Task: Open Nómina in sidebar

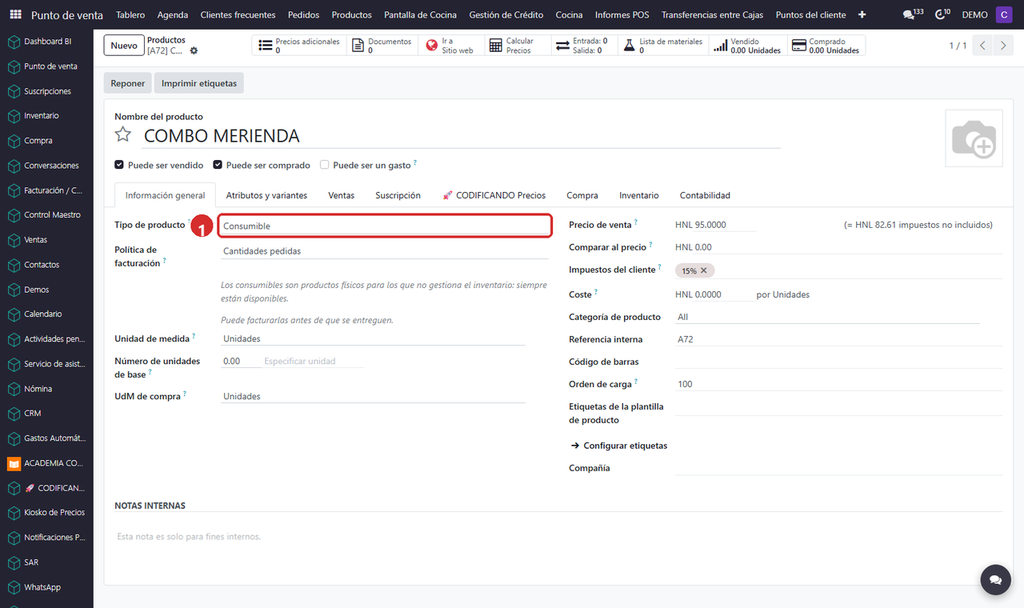Action: click(38, 389)
